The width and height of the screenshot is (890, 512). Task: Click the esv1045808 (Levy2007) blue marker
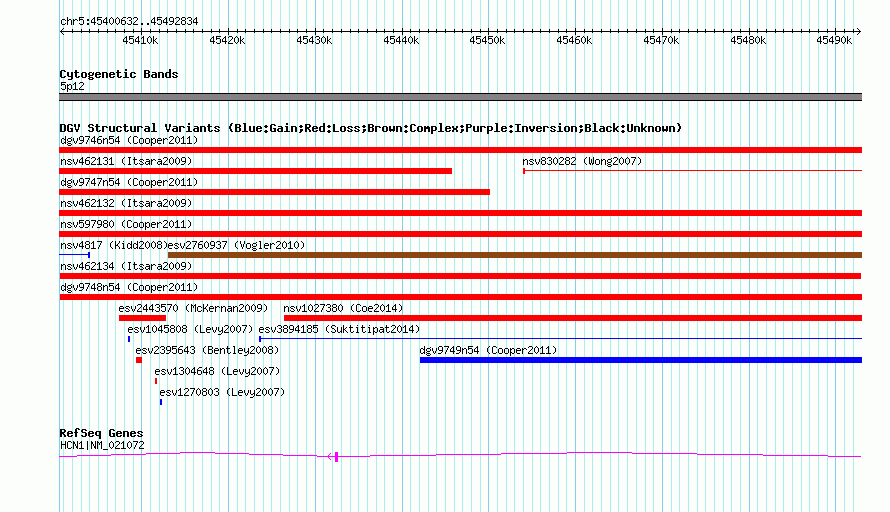(129, 339)
